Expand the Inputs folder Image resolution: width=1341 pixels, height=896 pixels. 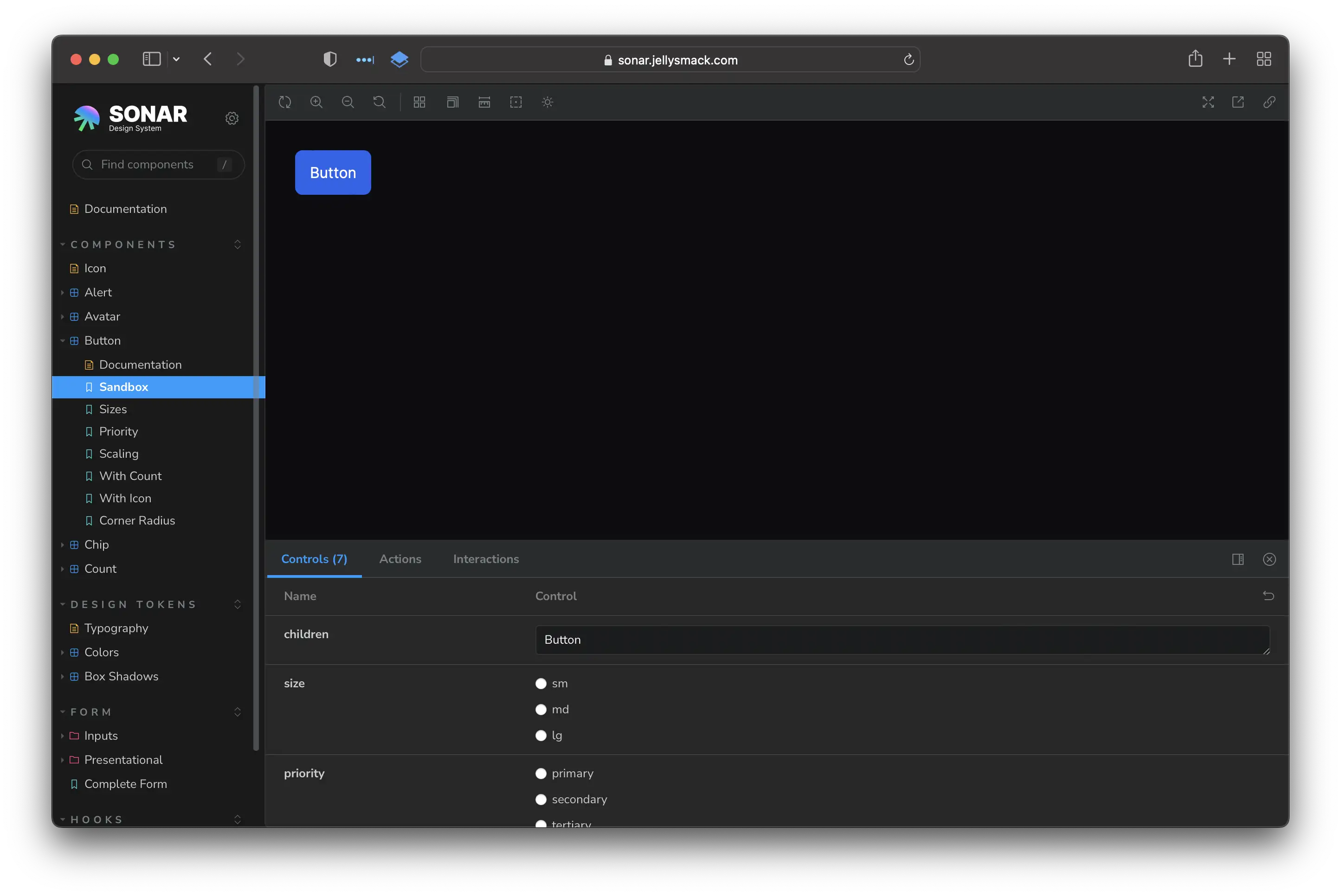(x=62, y=736)
